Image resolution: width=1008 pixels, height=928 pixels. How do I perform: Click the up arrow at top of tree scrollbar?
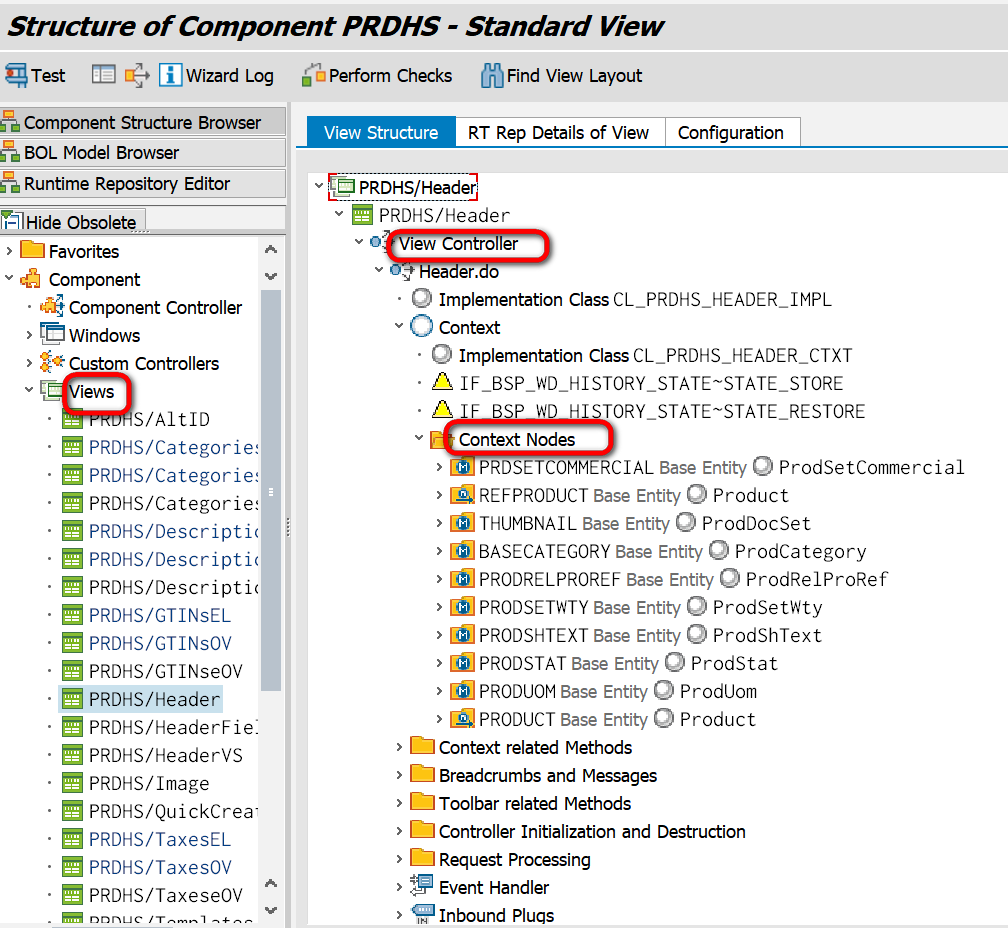271,249
